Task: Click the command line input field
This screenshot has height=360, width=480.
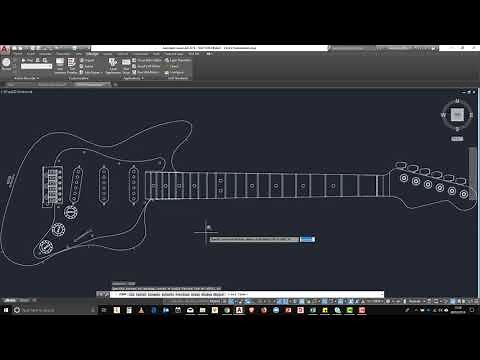Action: (x=247, y=294)
